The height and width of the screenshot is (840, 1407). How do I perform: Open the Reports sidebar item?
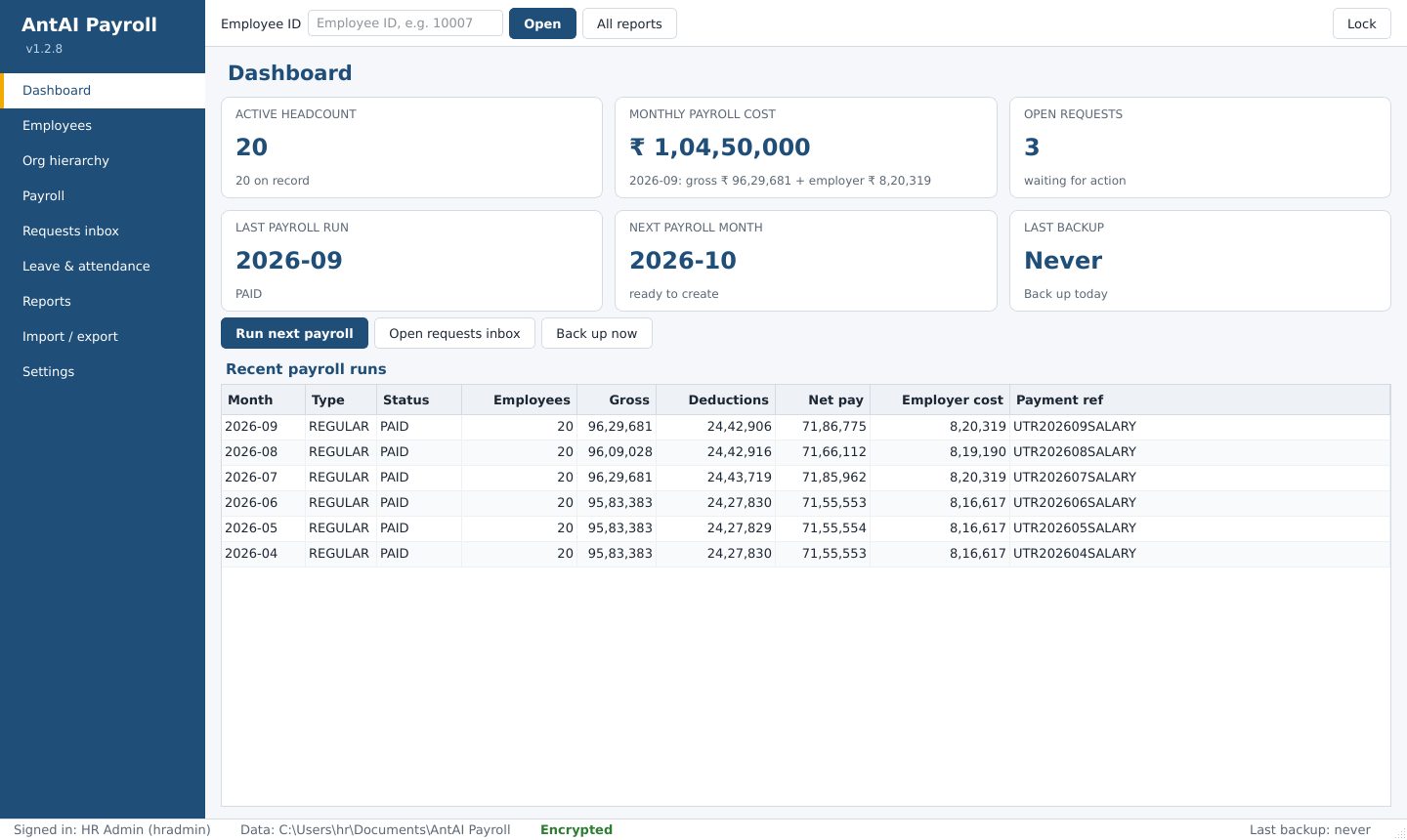(x=103, y=302)
